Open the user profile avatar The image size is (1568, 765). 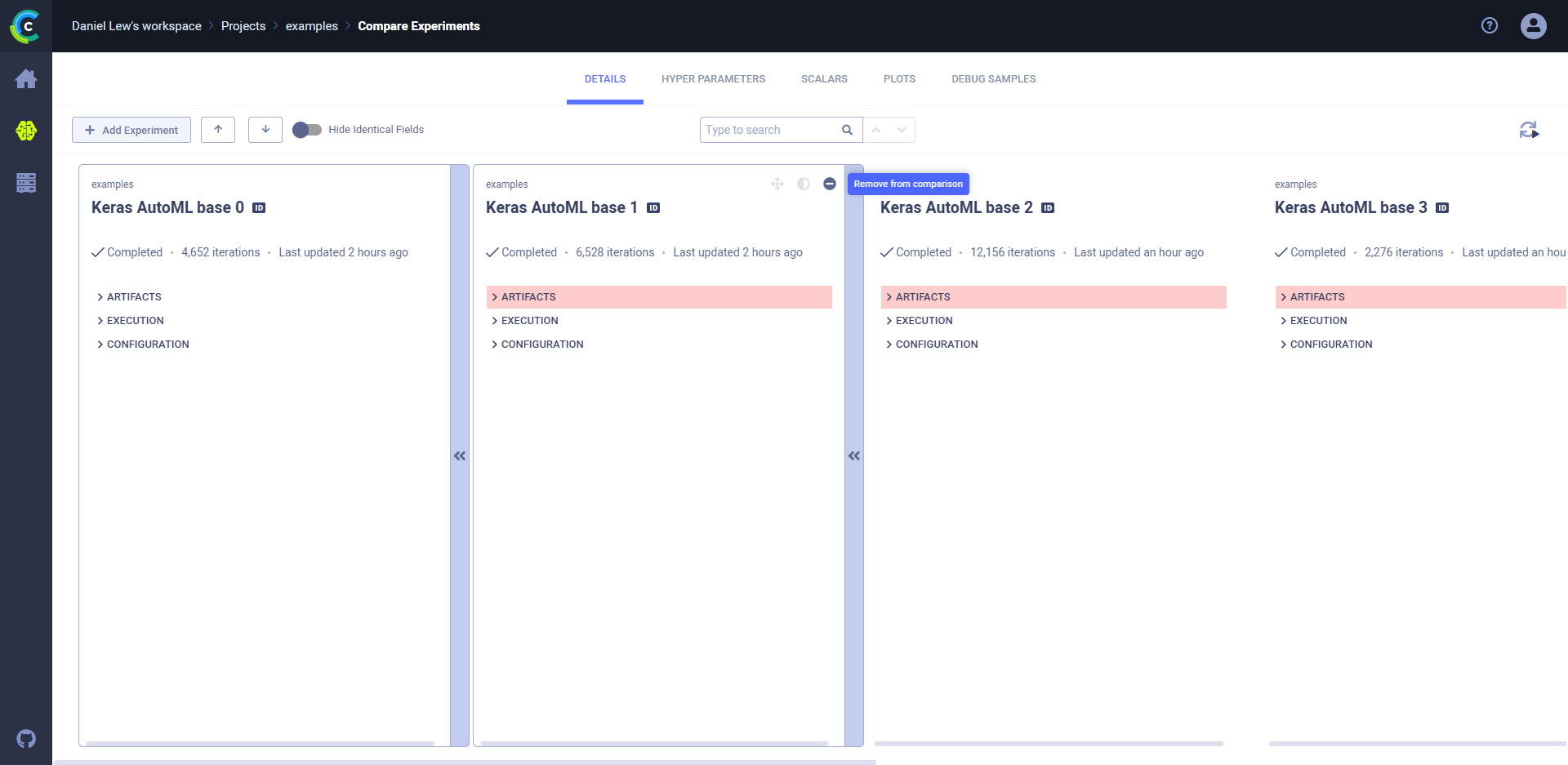tap(1533, 26)
